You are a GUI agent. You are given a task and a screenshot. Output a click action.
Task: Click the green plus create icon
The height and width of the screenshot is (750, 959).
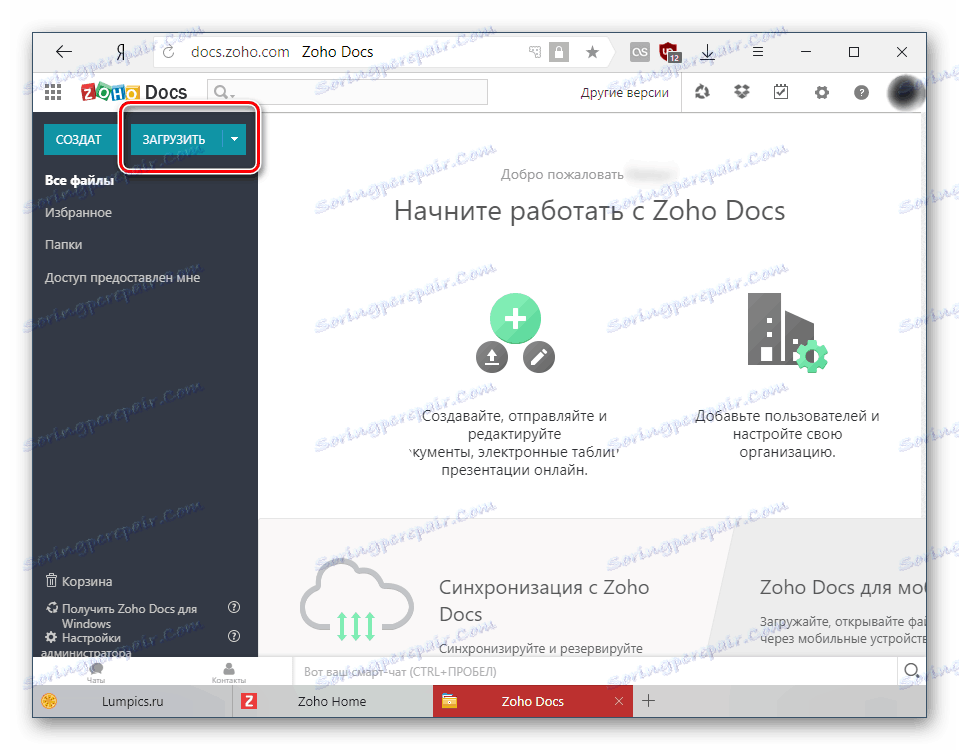click(x=515, y=318)
